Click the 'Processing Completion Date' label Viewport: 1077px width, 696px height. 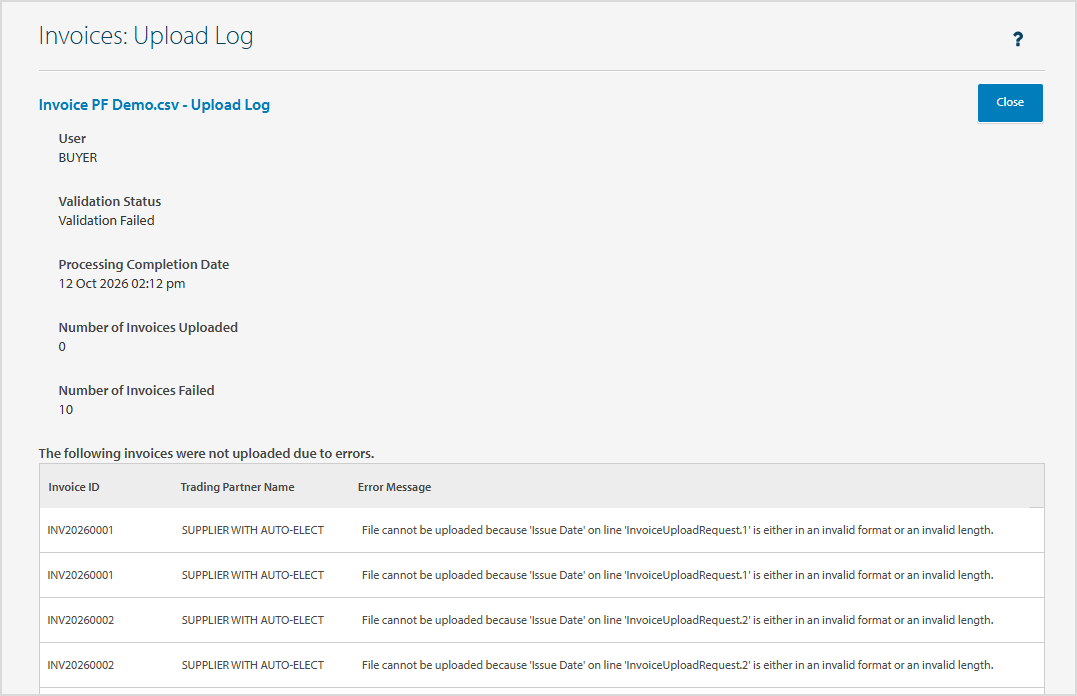point(144,265)
